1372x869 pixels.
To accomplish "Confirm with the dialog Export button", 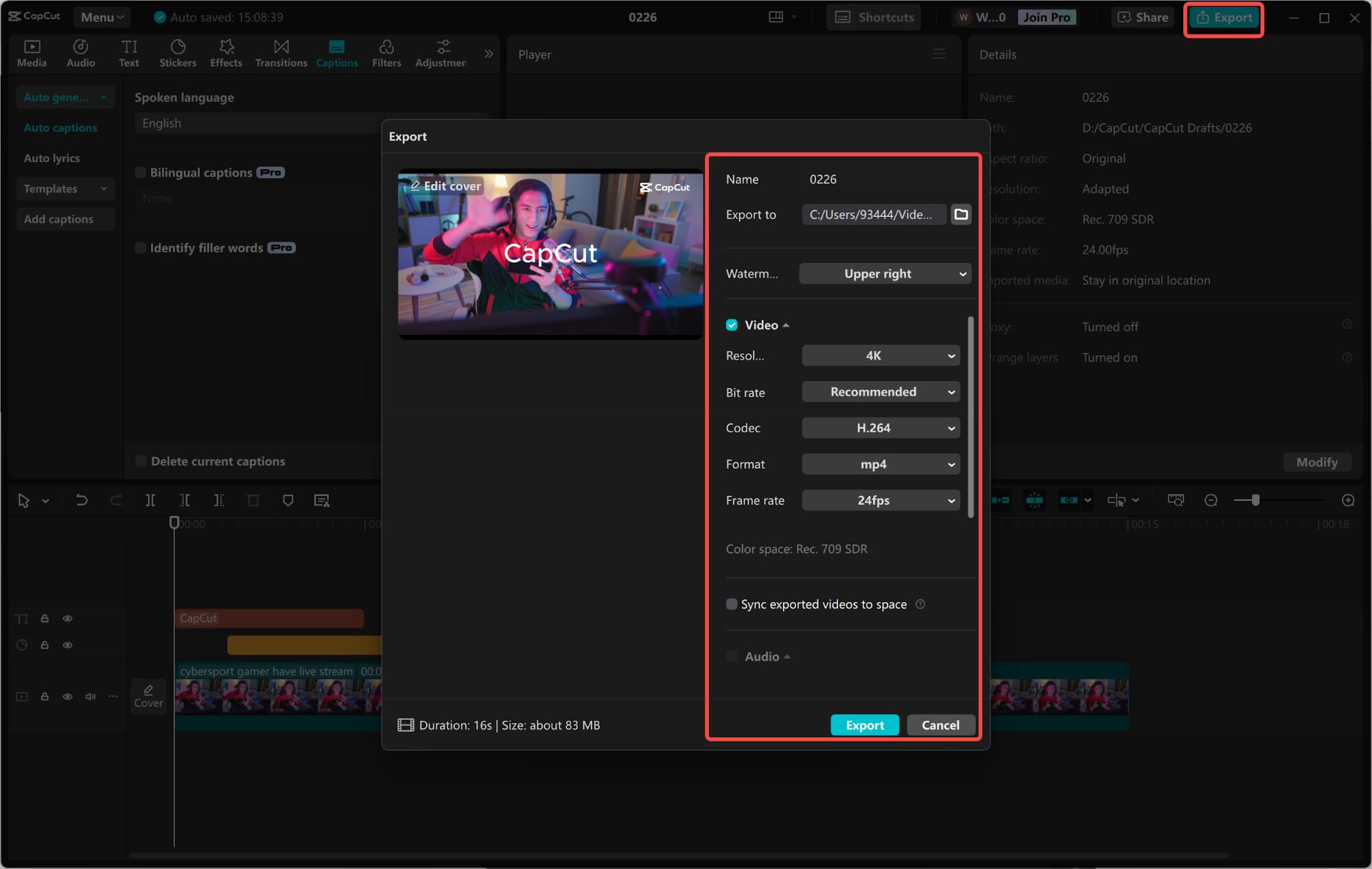I will (x=865, y=725).
